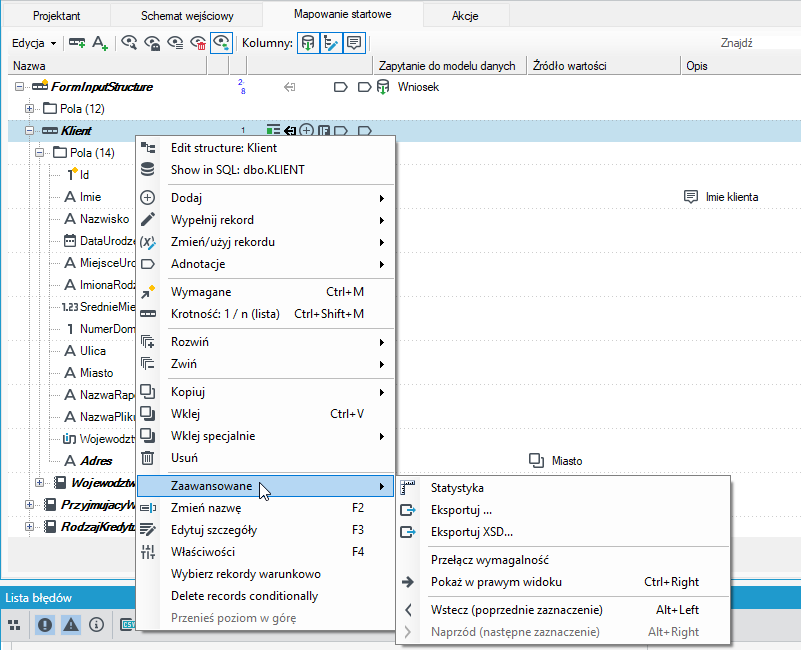Collapse the Klient tree node
The width and height of the screenshot is (801, 650).
(30, 131)
